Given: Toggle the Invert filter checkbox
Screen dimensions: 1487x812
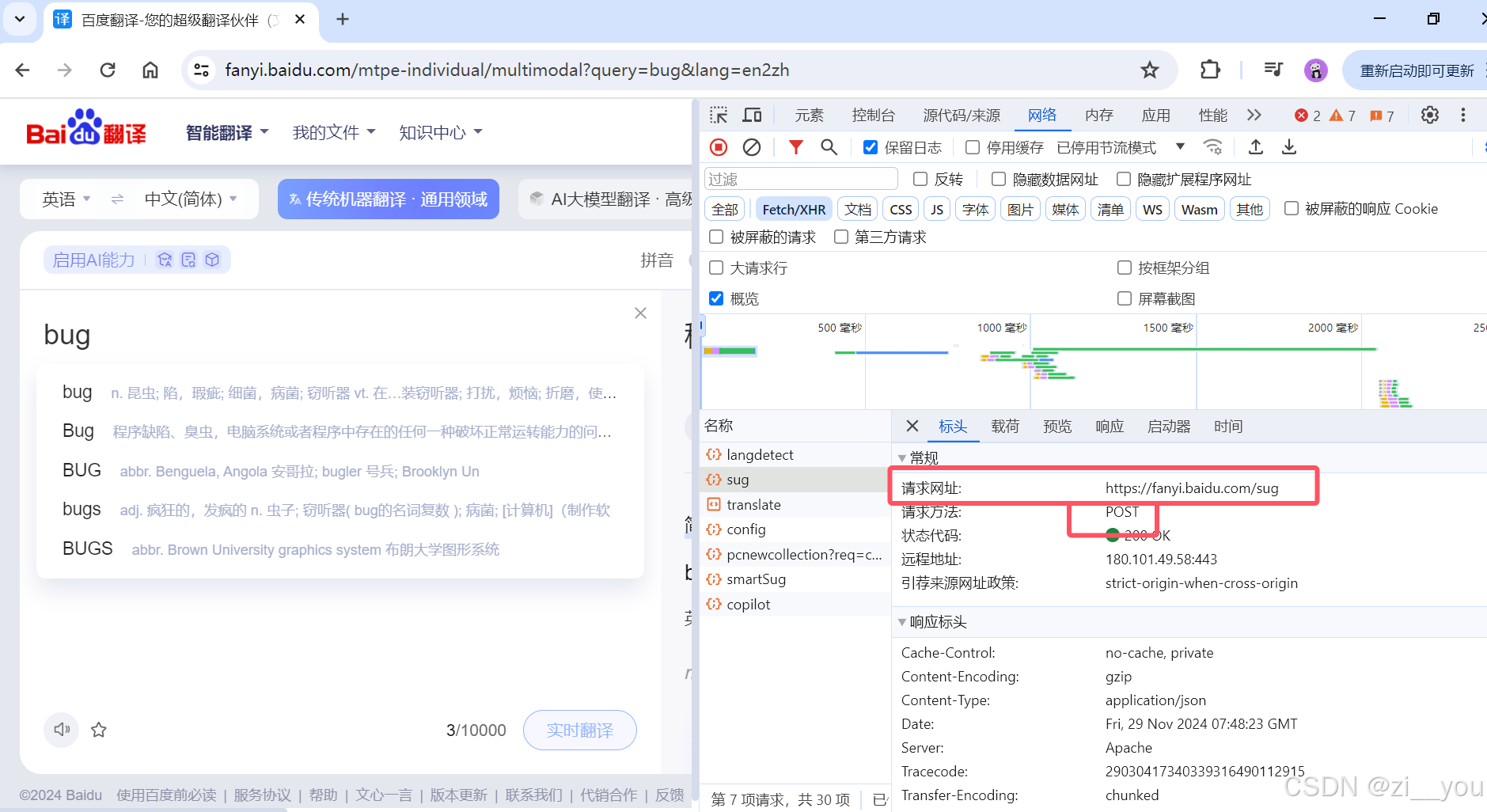Looking at the screenshot, I should click(x=920, y=179).
